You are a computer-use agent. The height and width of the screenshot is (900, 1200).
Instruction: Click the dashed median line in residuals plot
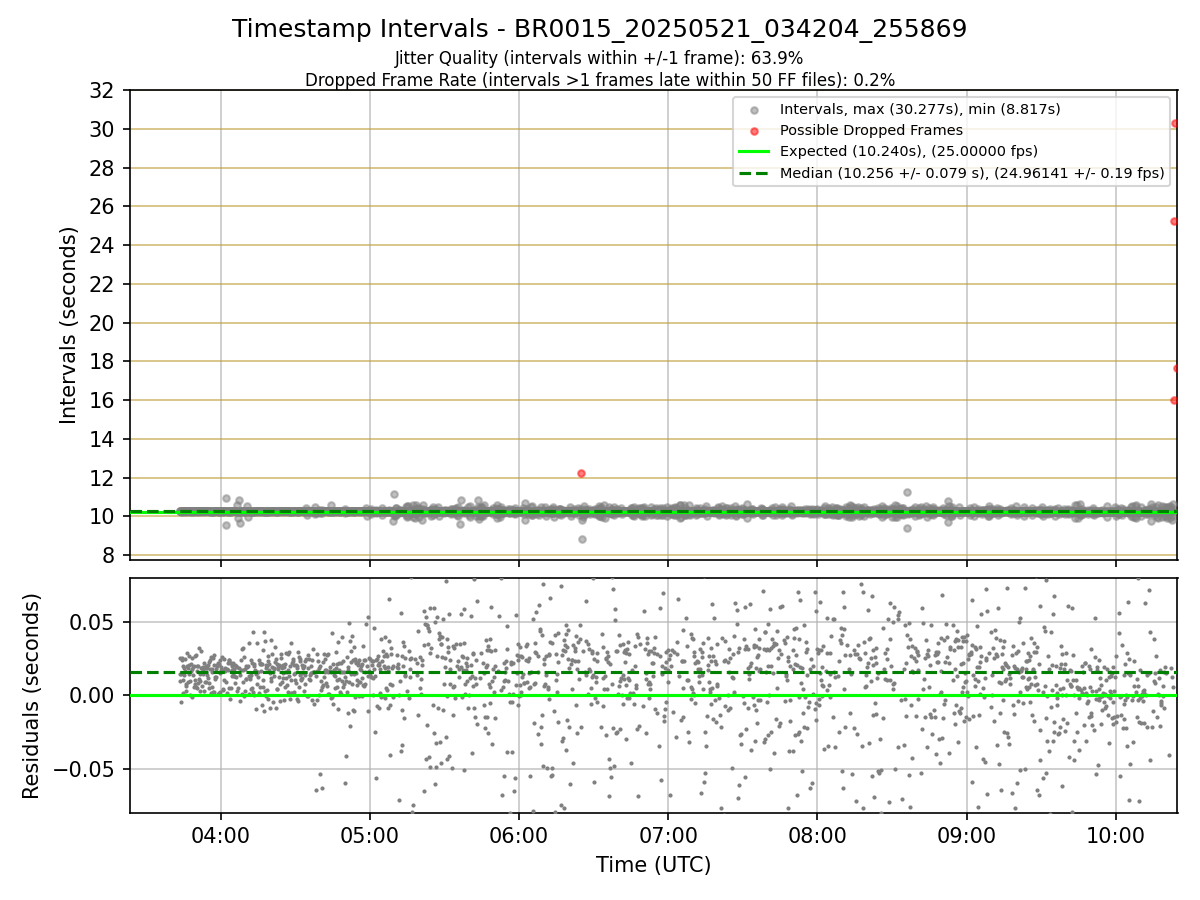[654, 672]
